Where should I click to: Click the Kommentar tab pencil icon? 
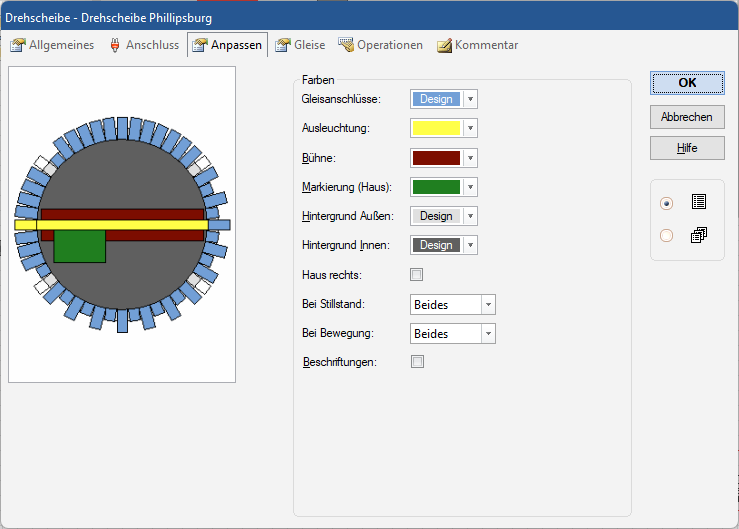(x=444, y=45)
